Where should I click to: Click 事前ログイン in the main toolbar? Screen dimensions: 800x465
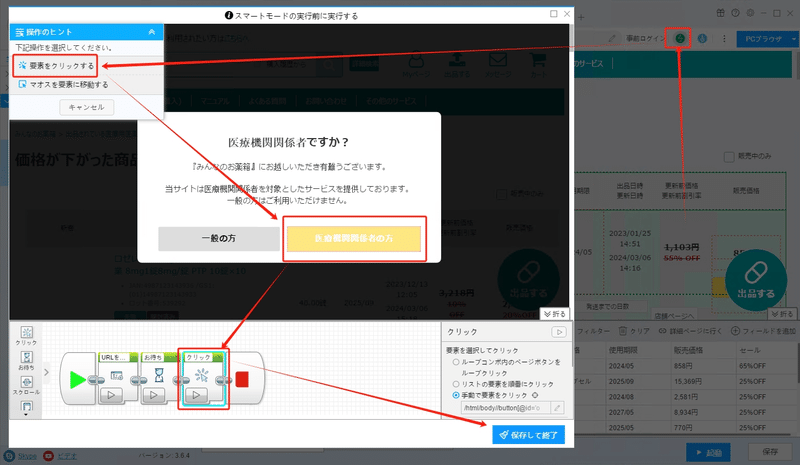click(x=645, y=38)
